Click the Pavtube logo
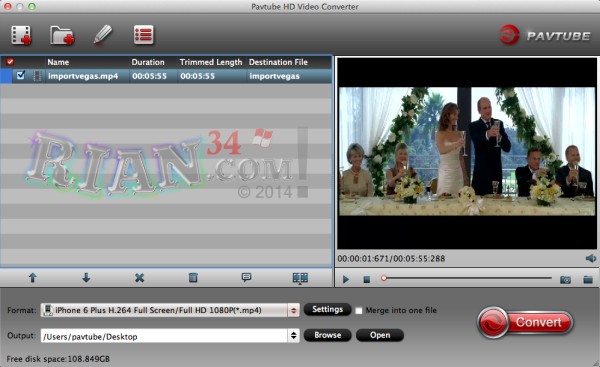The height and width of the screenshot is (367, 600). 545,35
